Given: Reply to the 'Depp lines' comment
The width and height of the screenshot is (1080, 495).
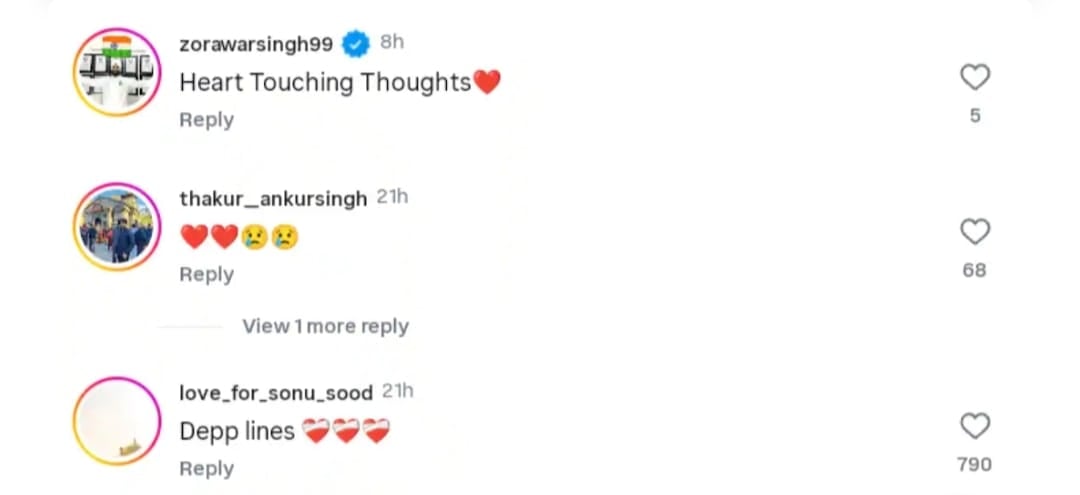Looking at the screenshot, I should point(206,468).
